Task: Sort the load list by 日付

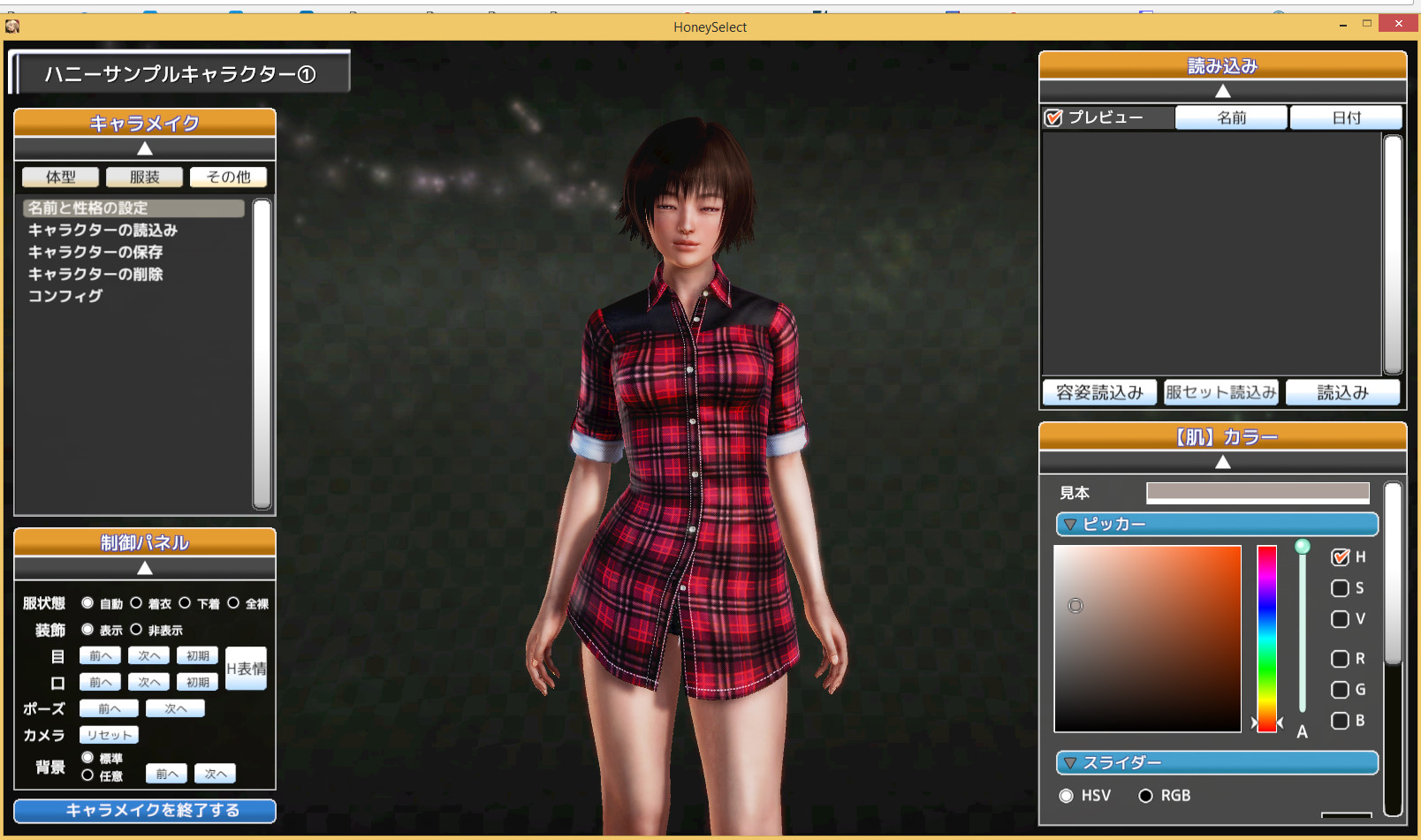Action: tap(1346, 117)
